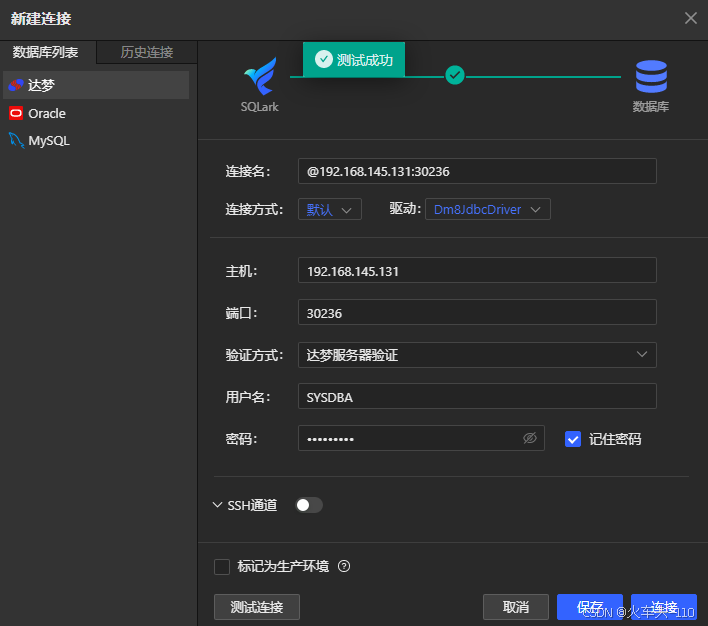The height and width of the screenshot is (626, 708).
Task: Click the 端口 input field
Action: [477, 312]
